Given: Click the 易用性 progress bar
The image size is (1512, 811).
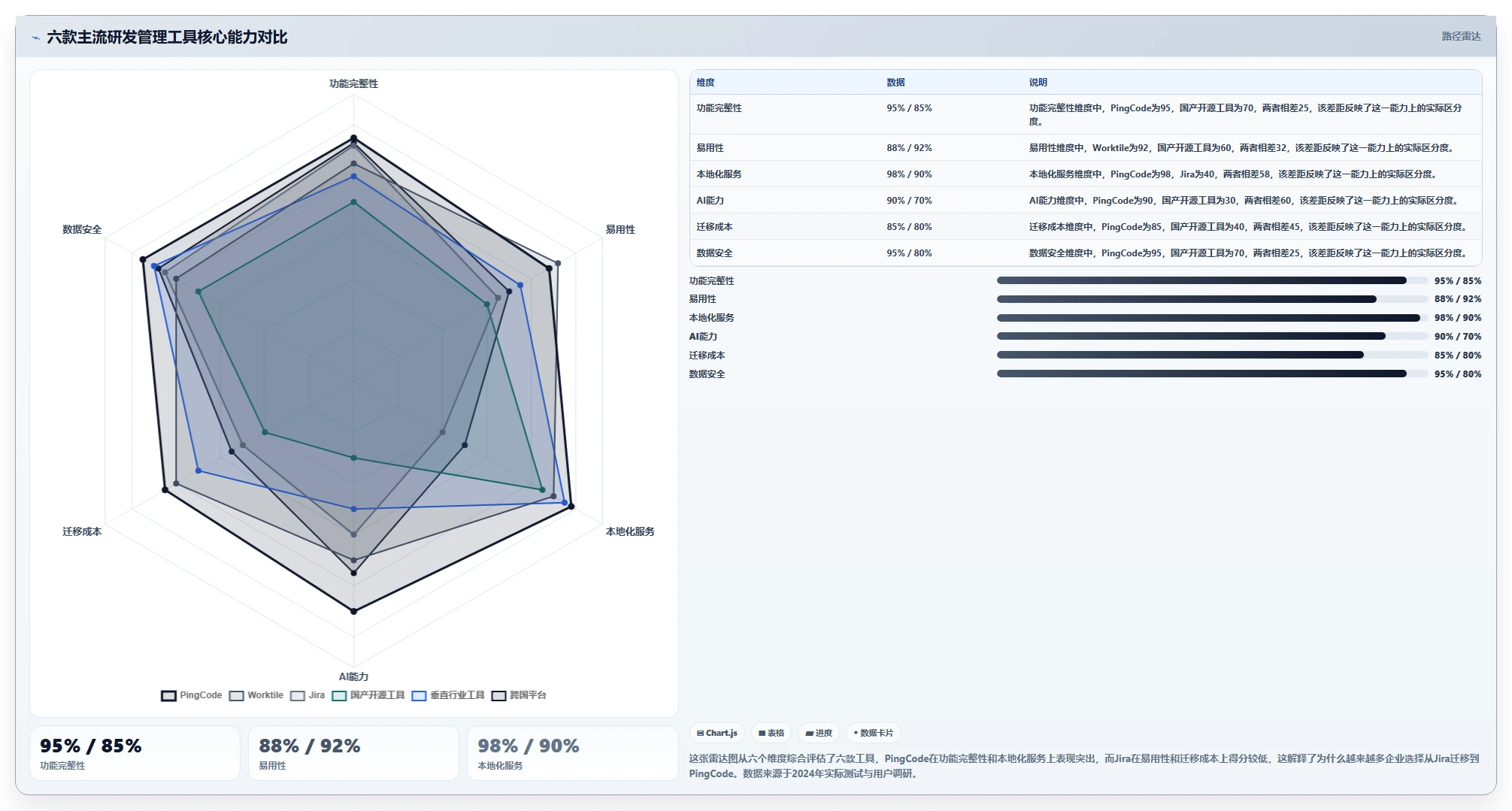Looking at the screenshot, I should (x=1212, y=299).
